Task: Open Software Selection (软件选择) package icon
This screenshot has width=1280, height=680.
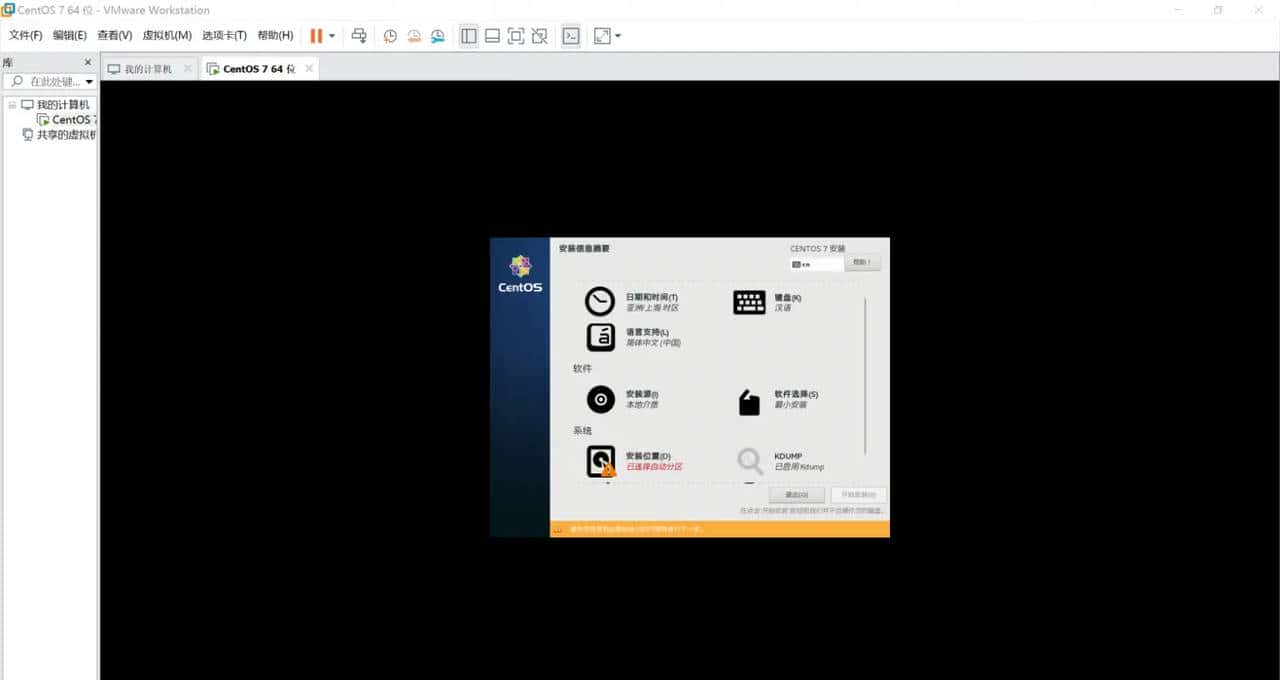Action: (749, 402)
